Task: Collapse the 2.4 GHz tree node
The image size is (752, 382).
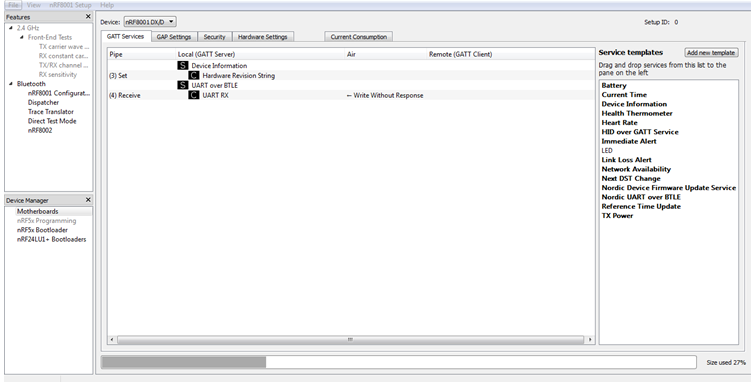Action: (11, 28)
